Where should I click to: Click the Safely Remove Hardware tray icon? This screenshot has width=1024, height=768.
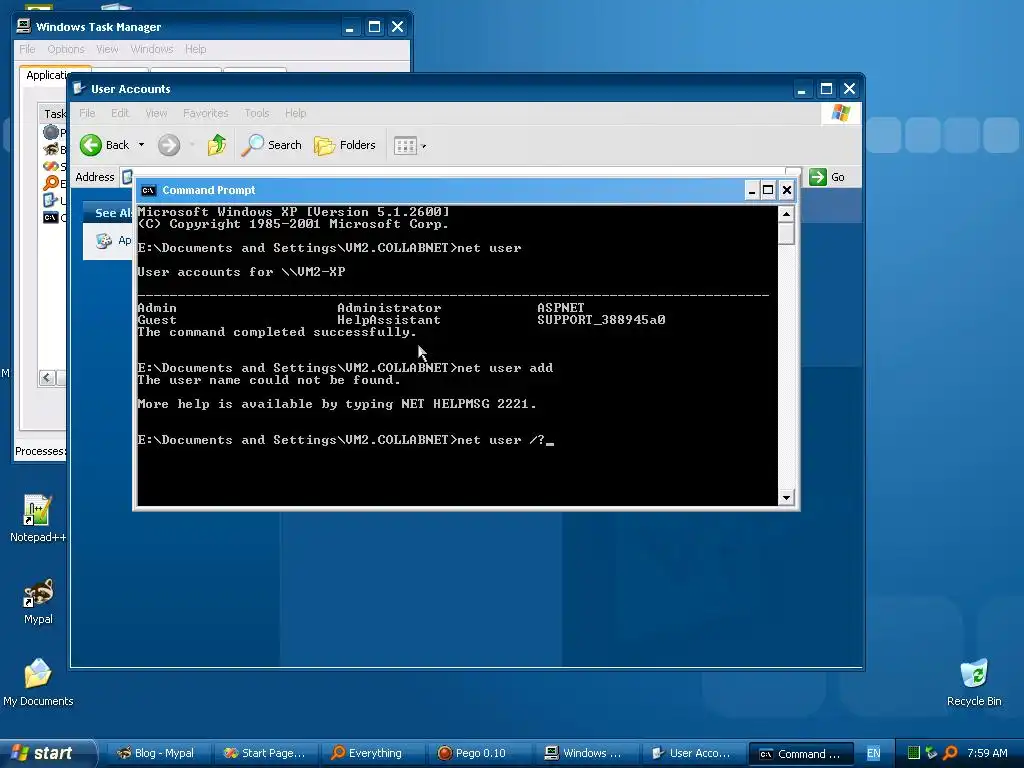931,753
